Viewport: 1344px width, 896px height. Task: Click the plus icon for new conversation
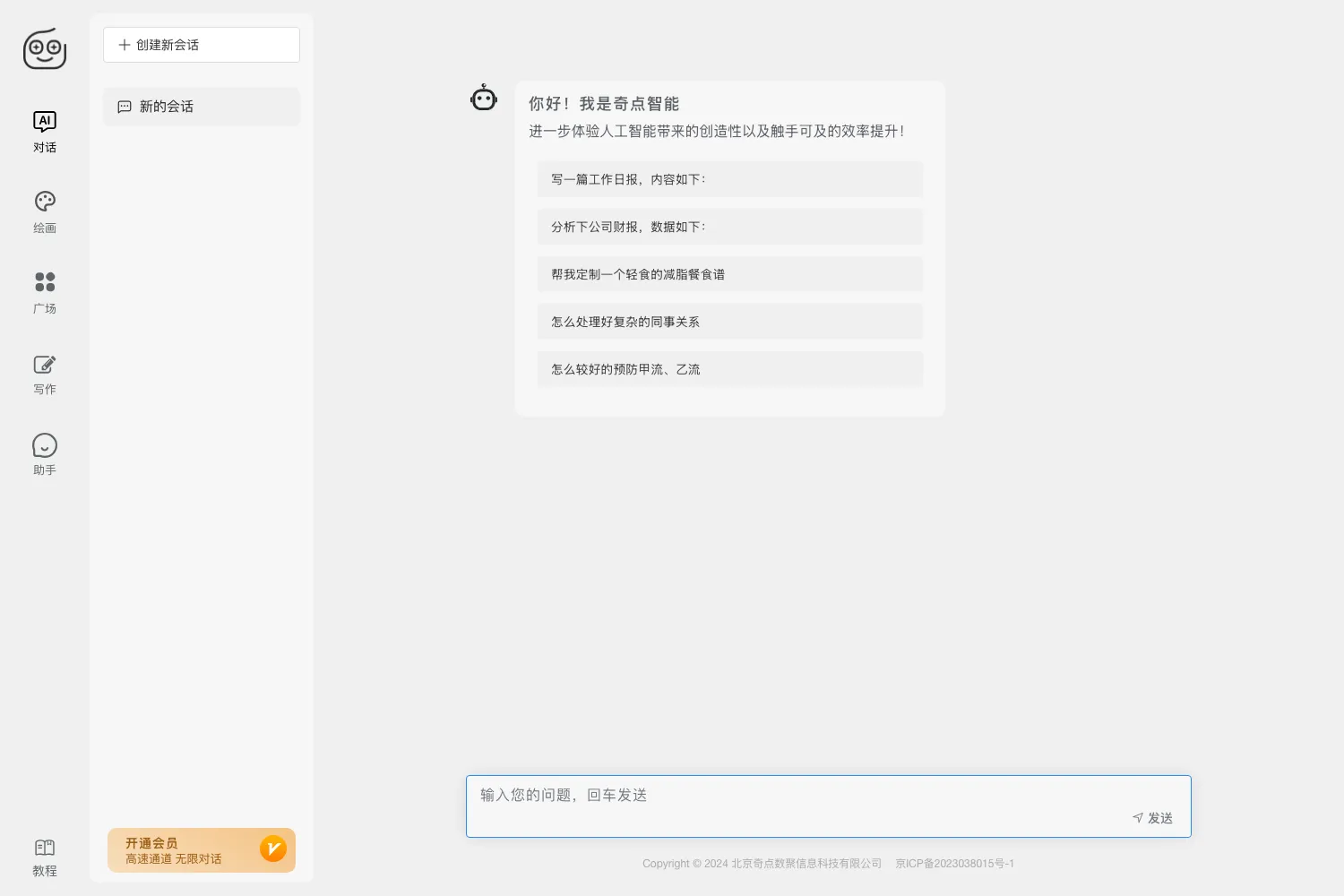[125, 45]
